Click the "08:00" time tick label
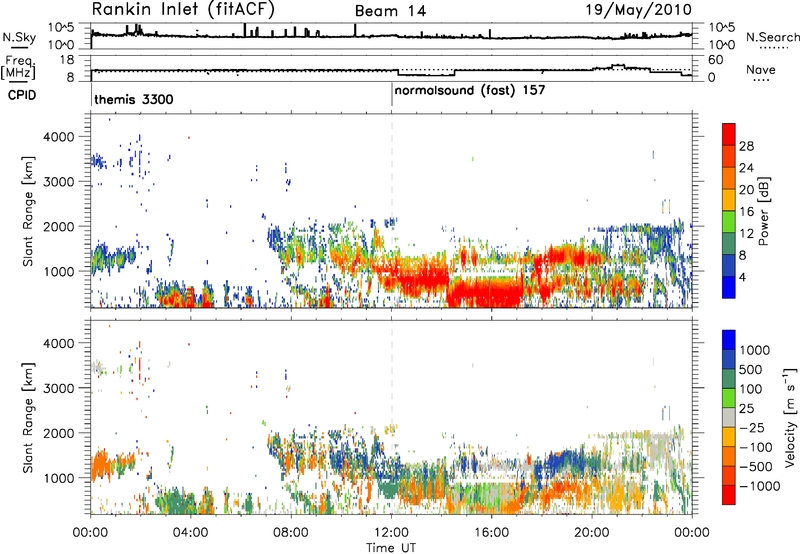The width and height of the screenshot is (800, 554). tap(290, 533)
